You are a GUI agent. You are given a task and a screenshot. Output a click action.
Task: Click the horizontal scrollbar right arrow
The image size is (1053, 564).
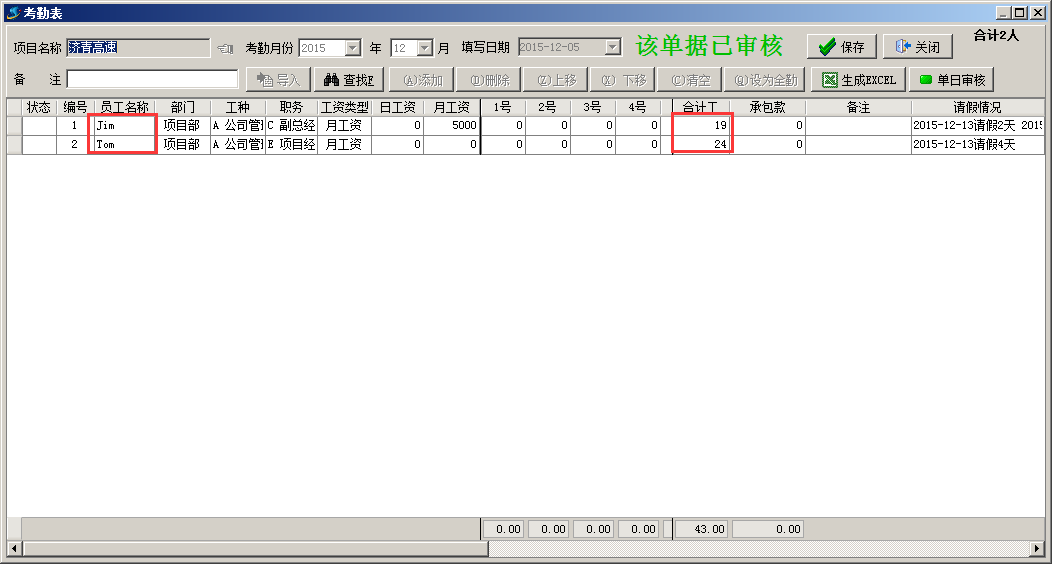click(x=1037, y=549)
